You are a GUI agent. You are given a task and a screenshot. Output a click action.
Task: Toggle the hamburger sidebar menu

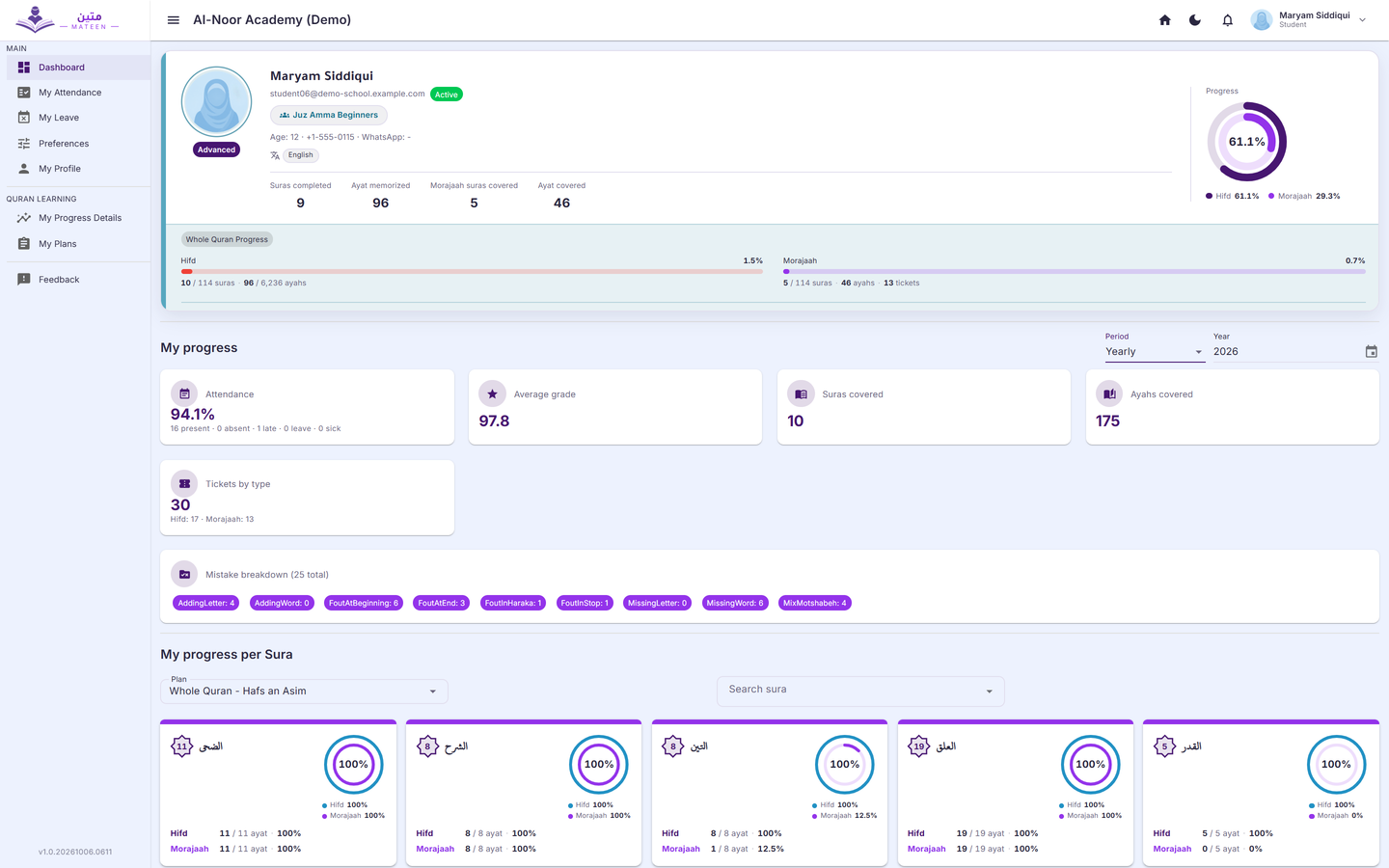click(174, 19)
